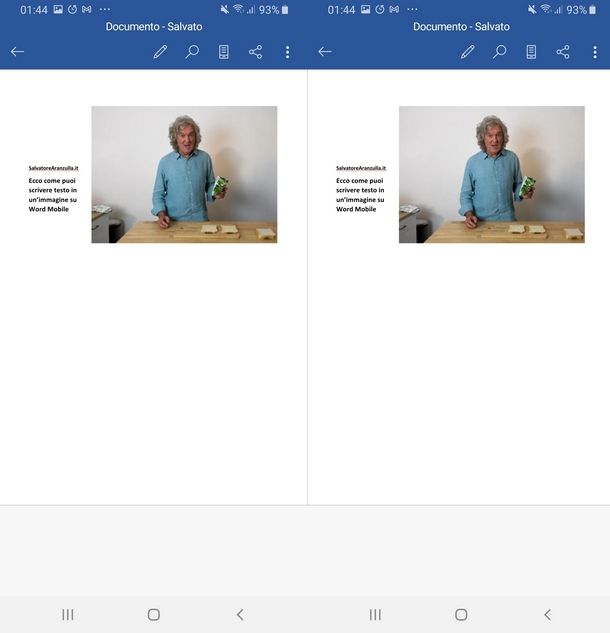Tap the Android home button in right screen
The width and height of the screenshot is (610, 633).
[x=461, y=614]
